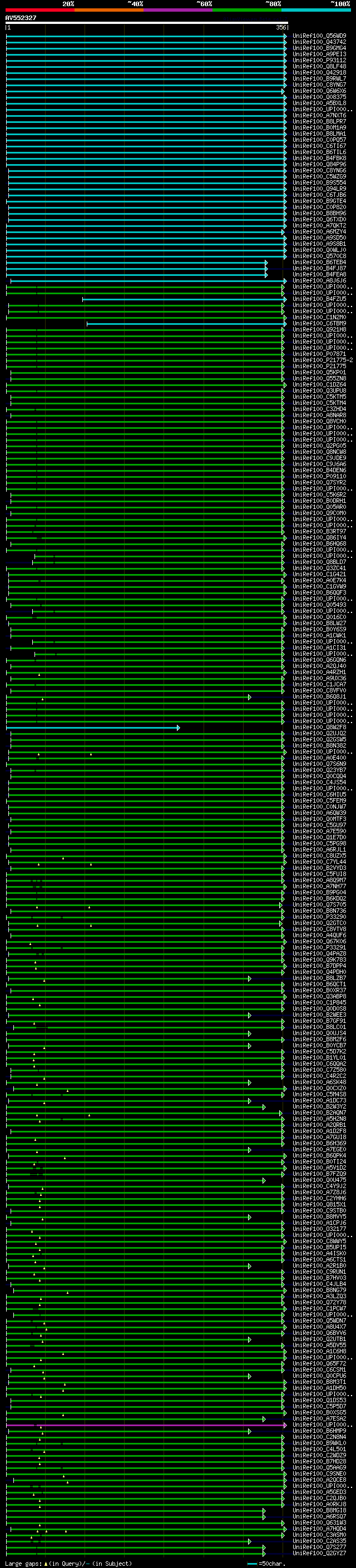Select label UniRef100_B4FZU5

pyautogui.click(x=319, y=299)
